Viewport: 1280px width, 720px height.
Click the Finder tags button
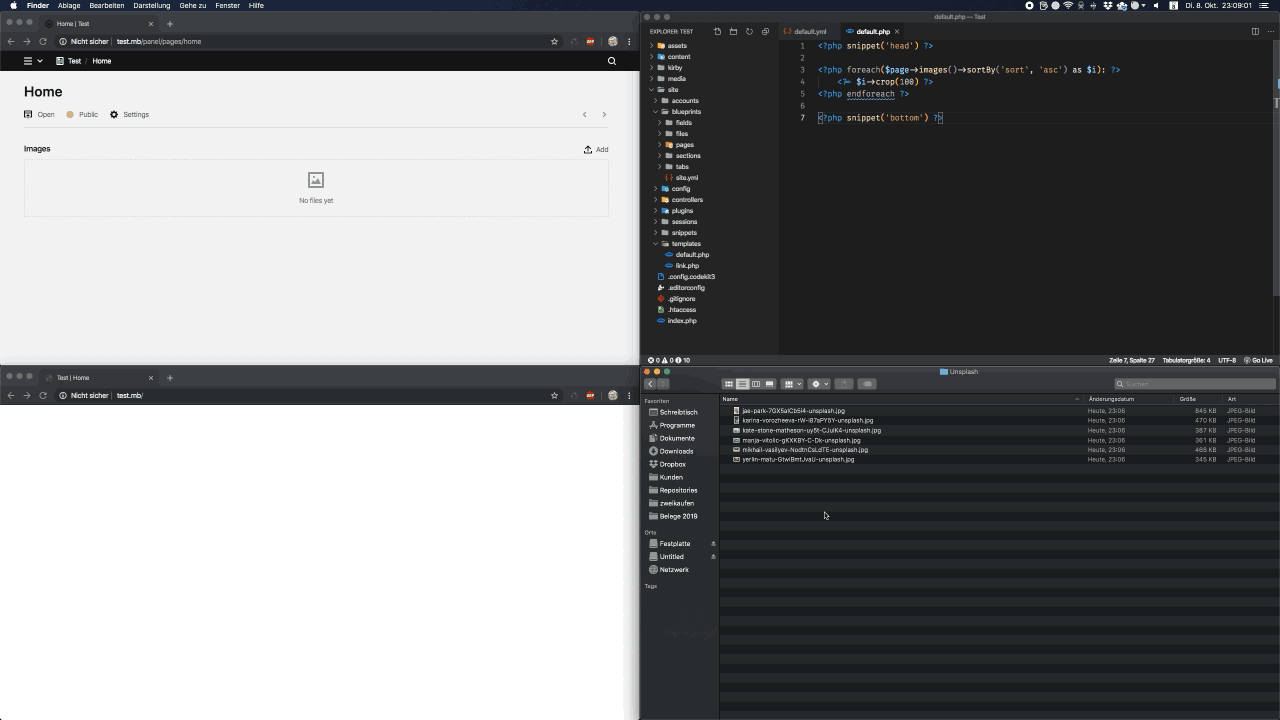click(x=867, y=384)
